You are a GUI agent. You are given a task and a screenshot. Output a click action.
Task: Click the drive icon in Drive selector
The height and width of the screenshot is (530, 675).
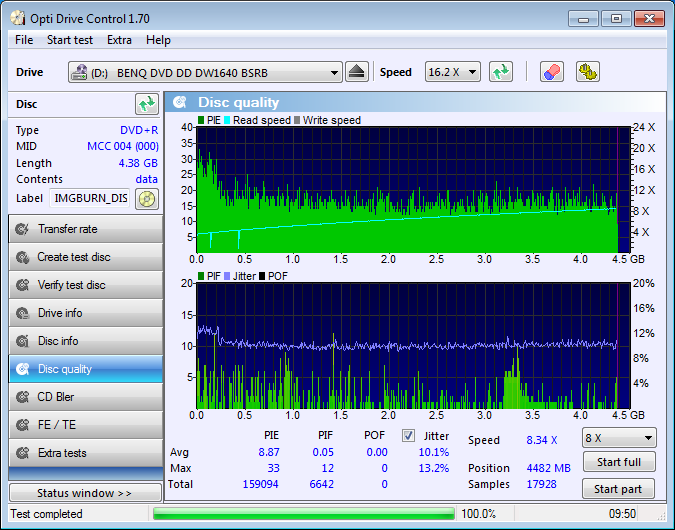[79, 72]
